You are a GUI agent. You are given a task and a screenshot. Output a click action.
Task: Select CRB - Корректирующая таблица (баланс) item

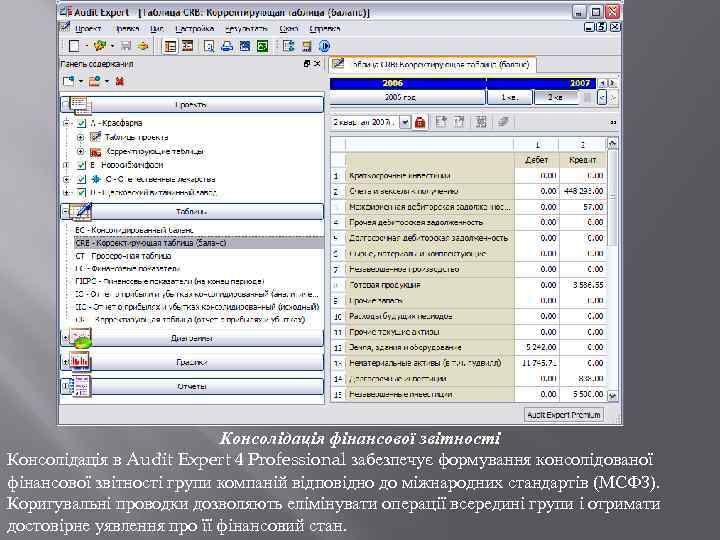tap(198, 243)
